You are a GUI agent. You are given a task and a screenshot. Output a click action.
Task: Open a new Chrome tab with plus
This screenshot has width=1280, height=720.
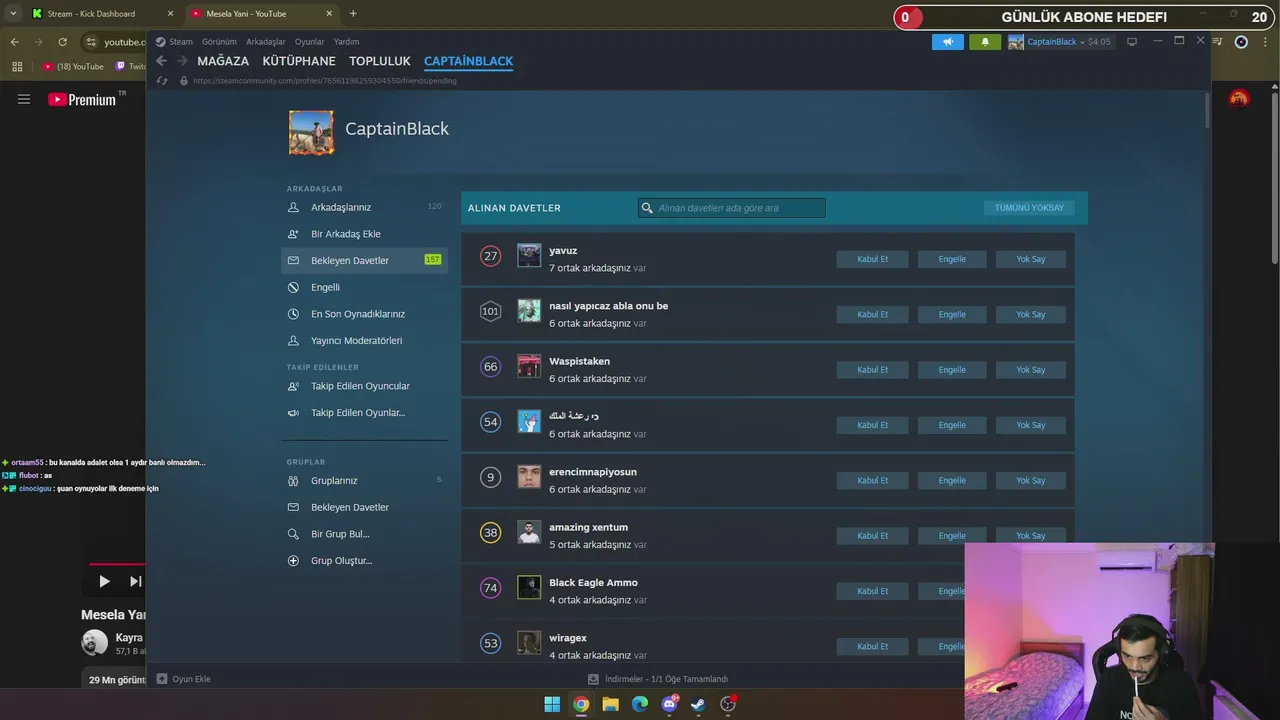[353, 14]
